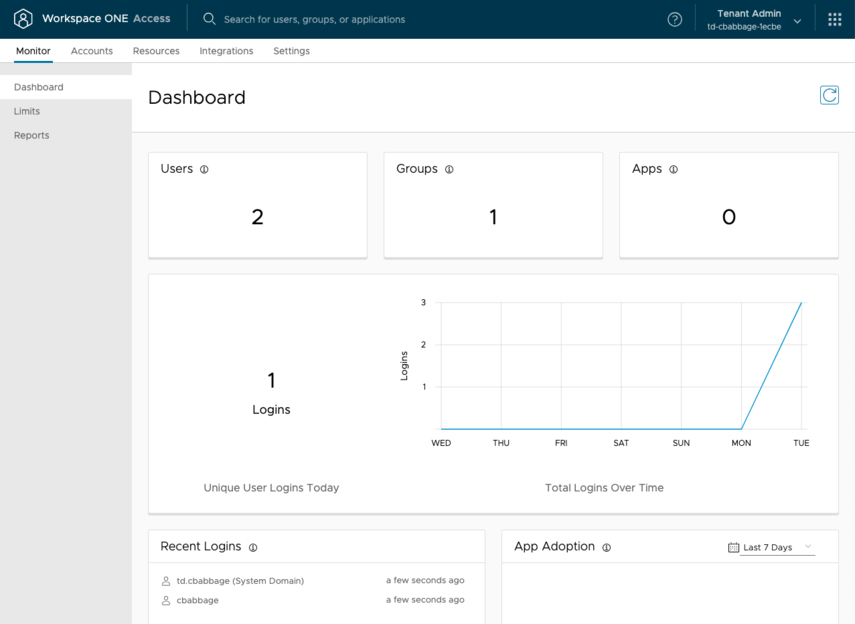This screenshot has width=855, height=624.
Task: Click the info icon beside App Adoption
Action: pyautogui.click(x=606, y=548)
